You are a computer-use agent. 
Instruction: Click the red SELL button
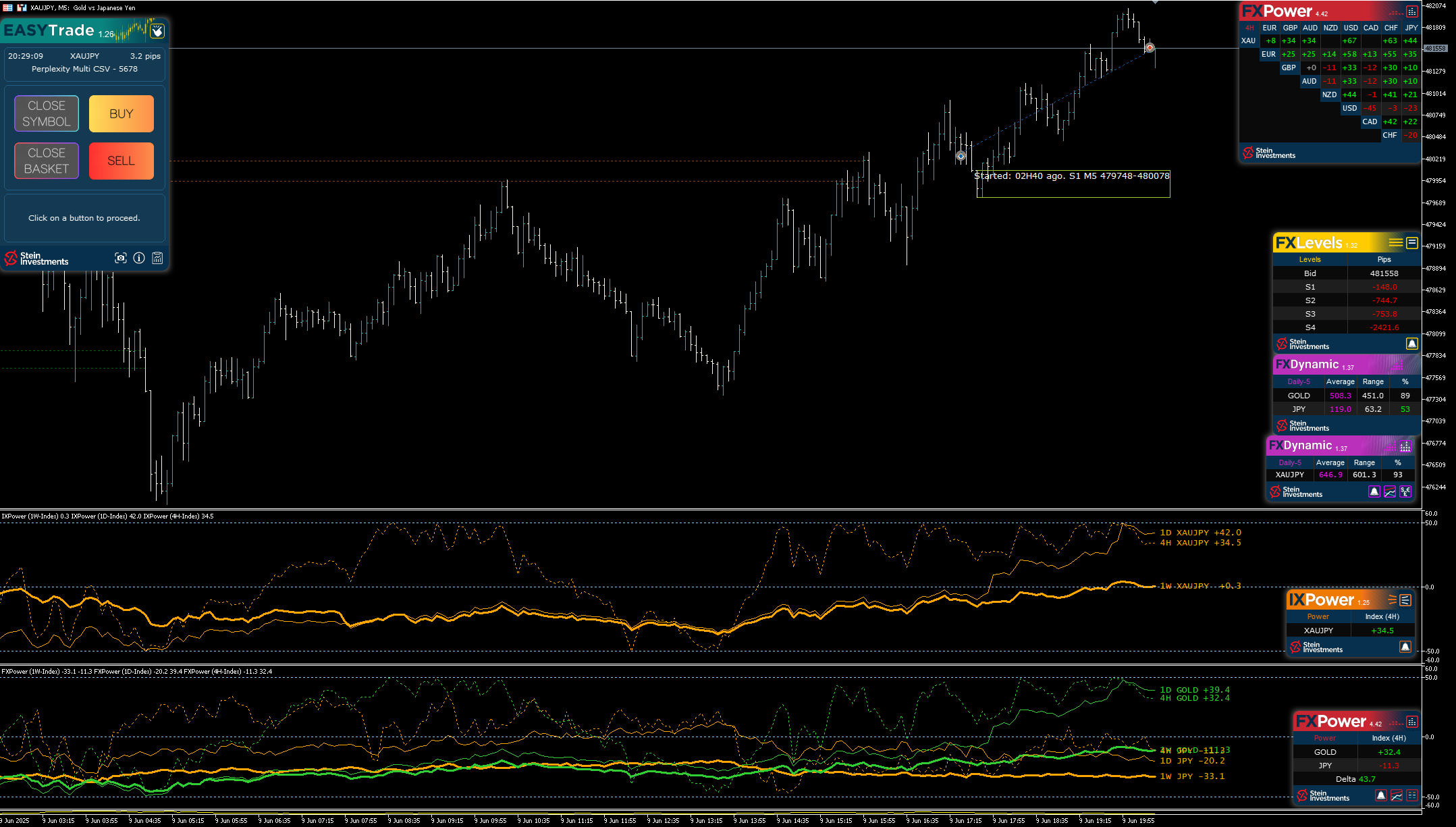pos(122,161)
